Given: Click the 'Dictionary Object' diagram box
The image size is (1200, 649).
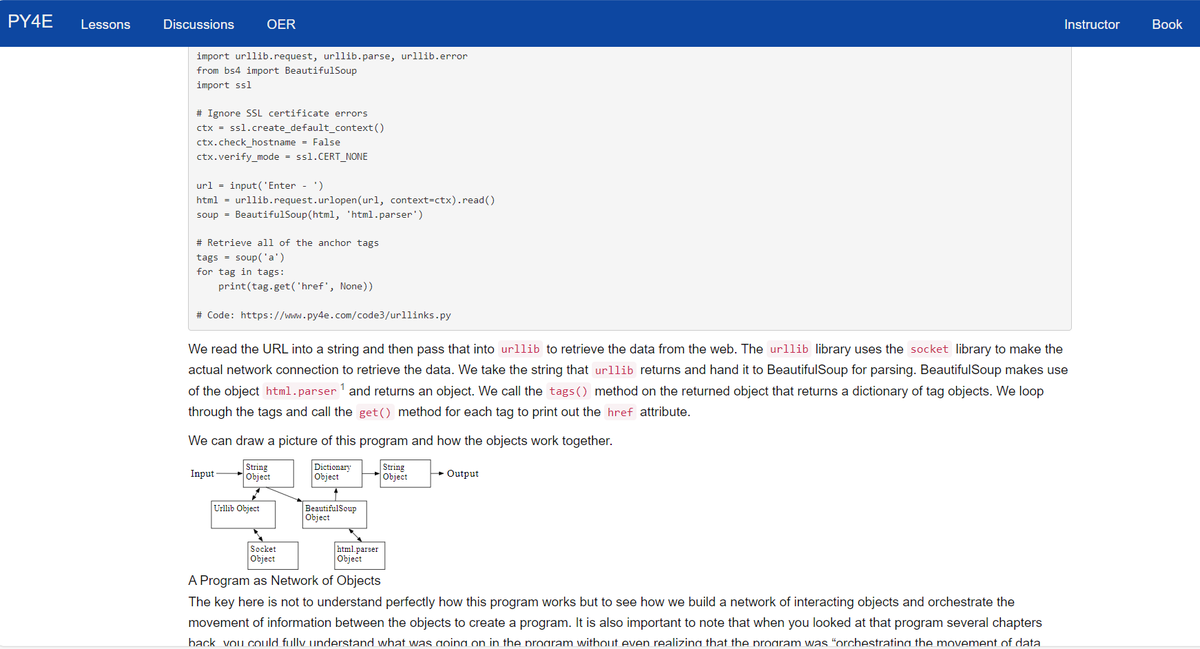Looking at the screenshot, I should coord(338,473).
